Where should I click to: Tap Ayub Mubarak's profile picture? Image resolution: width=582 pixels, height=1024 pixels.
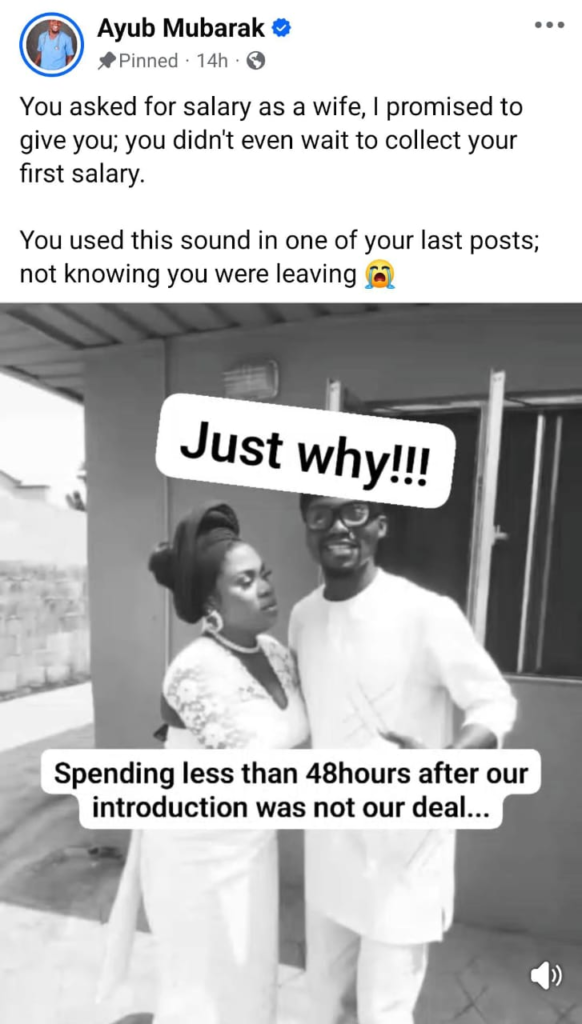52,44
